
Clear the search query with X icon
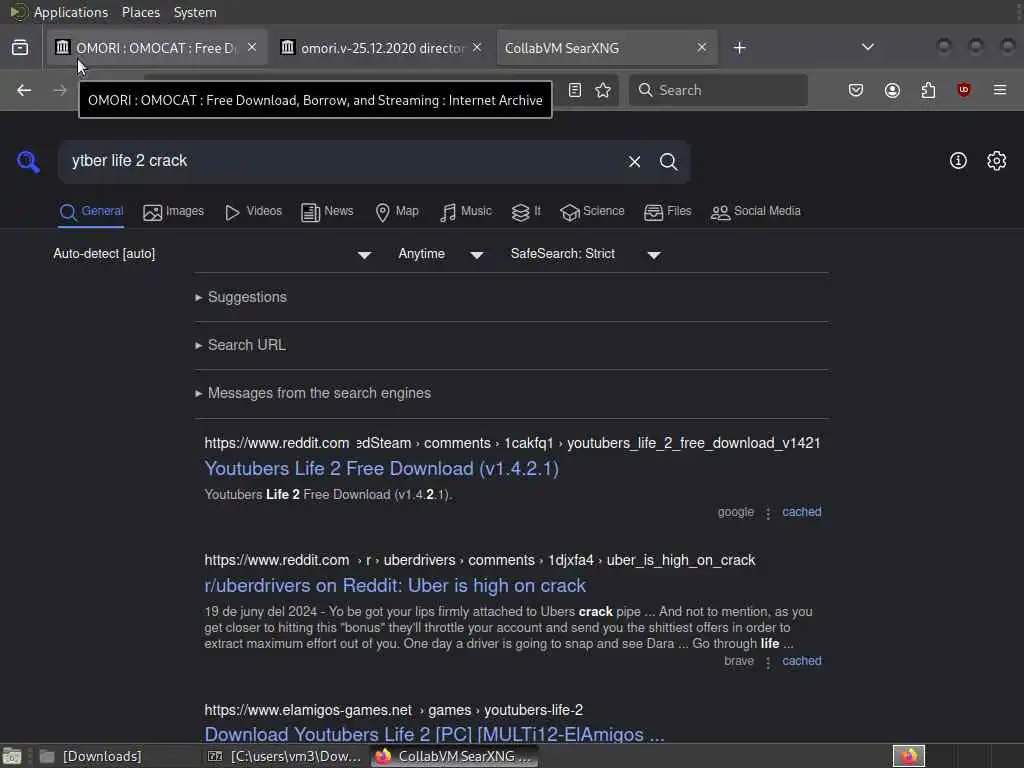point(634,161)
